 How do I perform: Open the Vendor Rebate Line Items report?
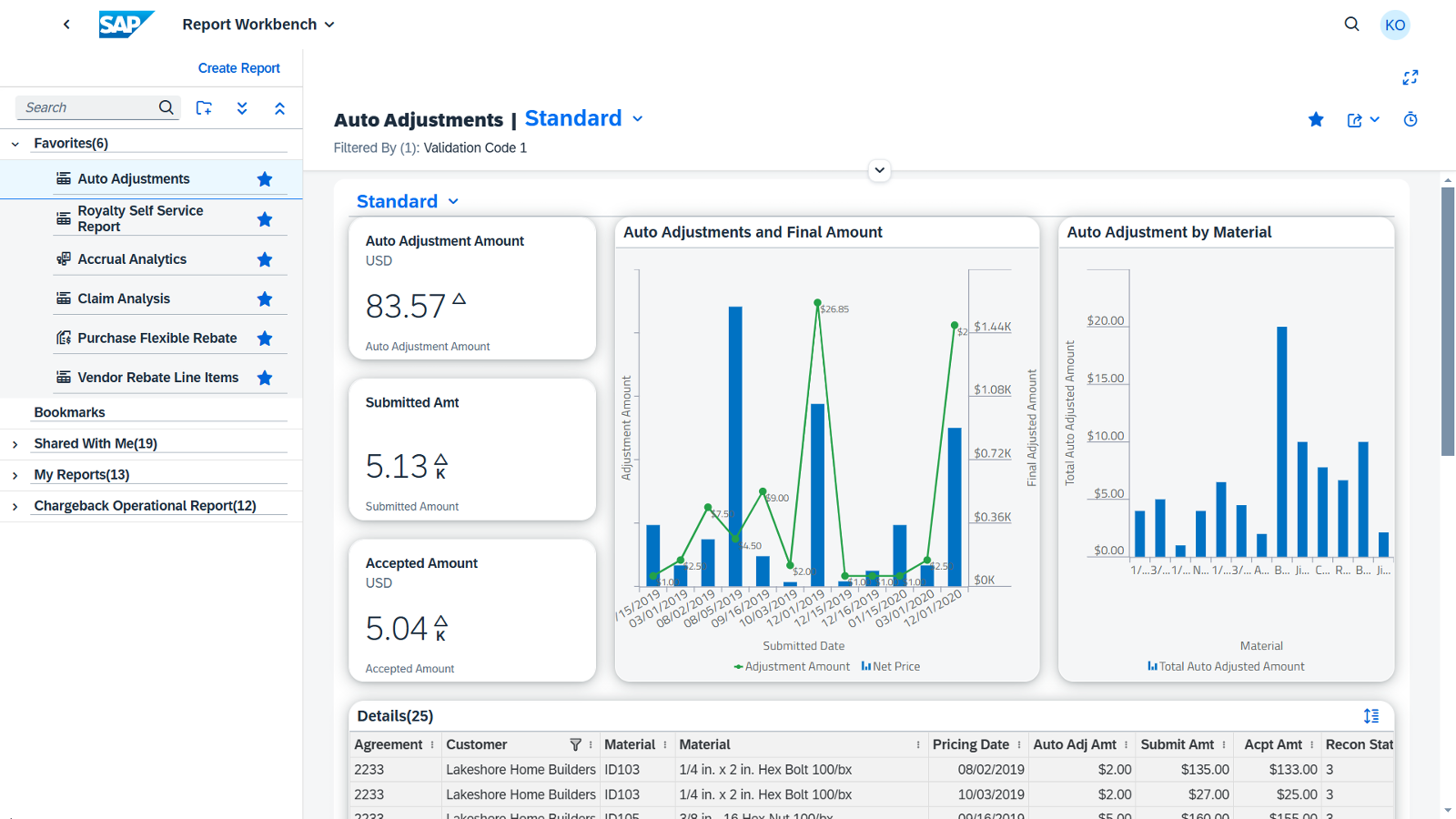tap(157, 378)
